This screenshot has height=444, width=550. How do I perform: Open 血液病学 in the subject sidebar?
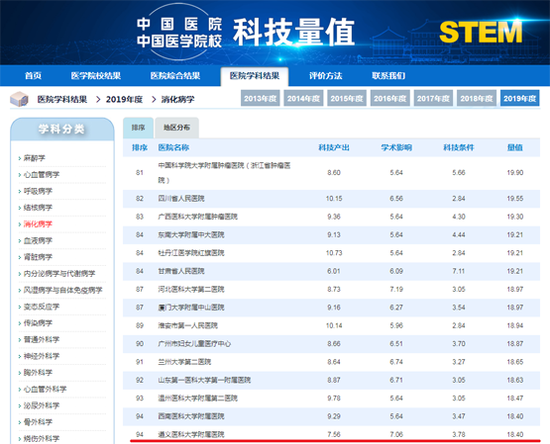pos(38,241)
